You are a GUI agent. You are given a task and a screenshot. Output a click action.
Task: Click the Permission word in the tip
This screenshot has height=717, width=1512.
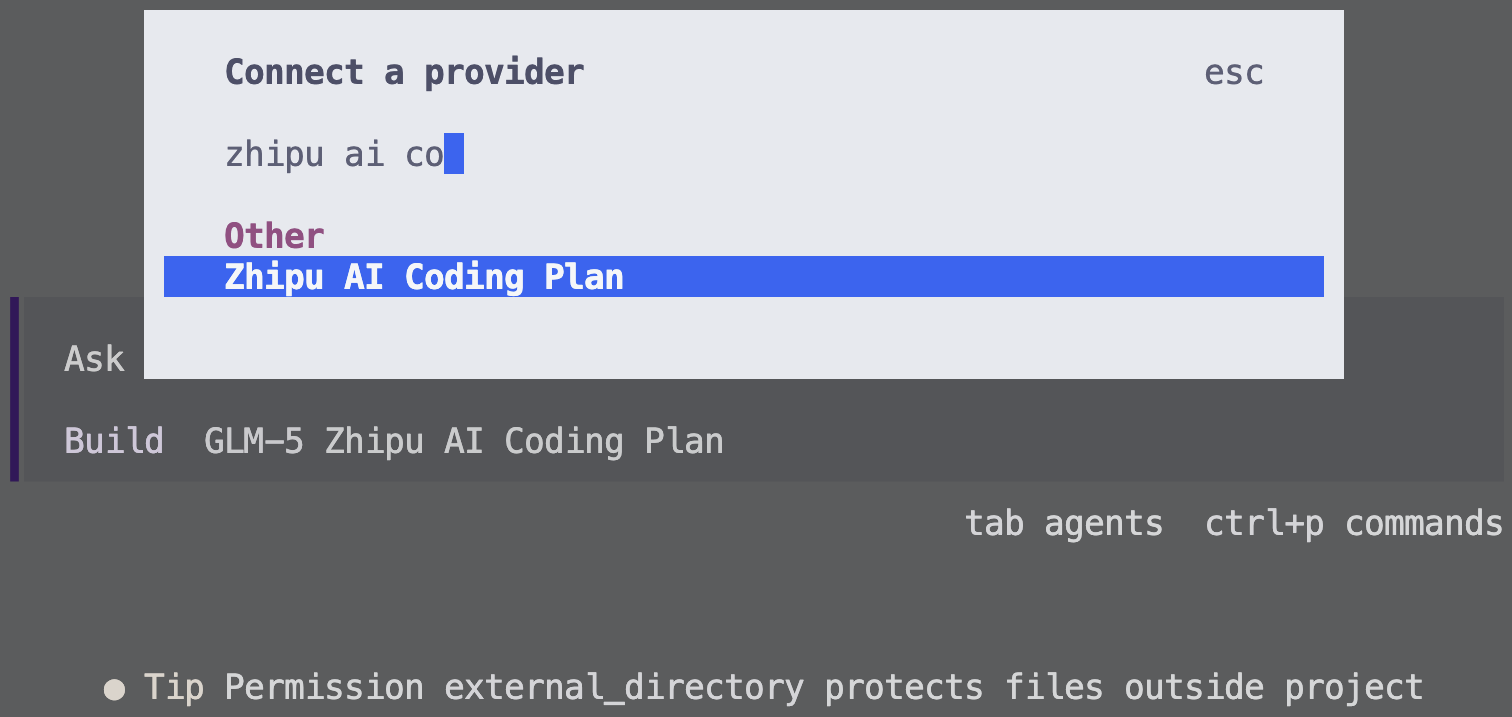324,688
